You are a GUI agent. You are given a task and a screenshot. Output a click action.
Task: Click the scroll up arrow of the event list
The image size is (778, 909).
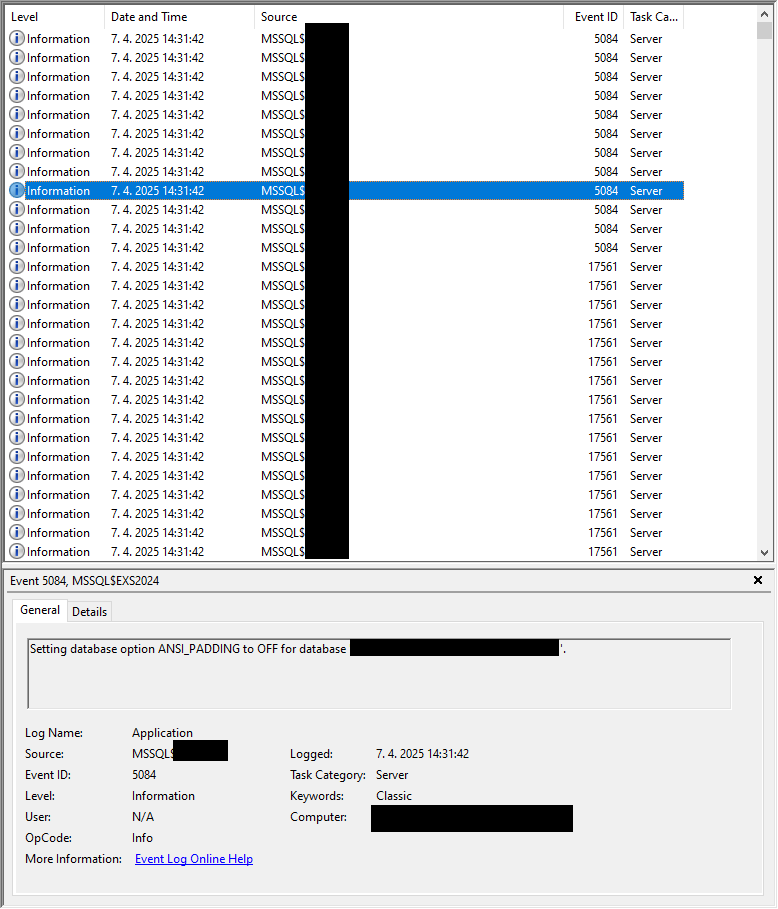coord(764,14)
